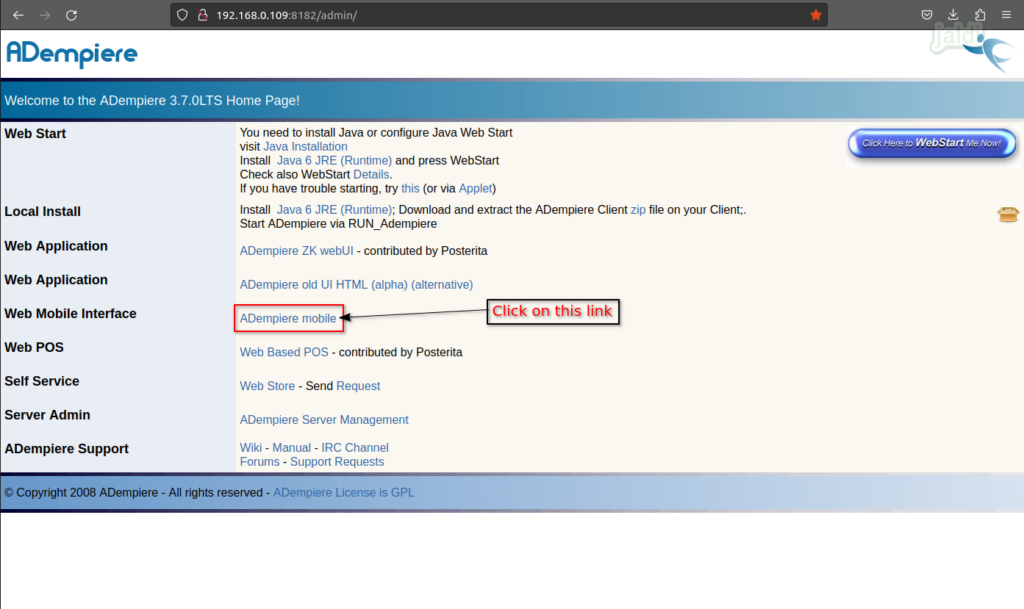The width and height of the screenshot is (1024, 609).
Task: Open the browser hamburger menu
Action: [1006, 14]
